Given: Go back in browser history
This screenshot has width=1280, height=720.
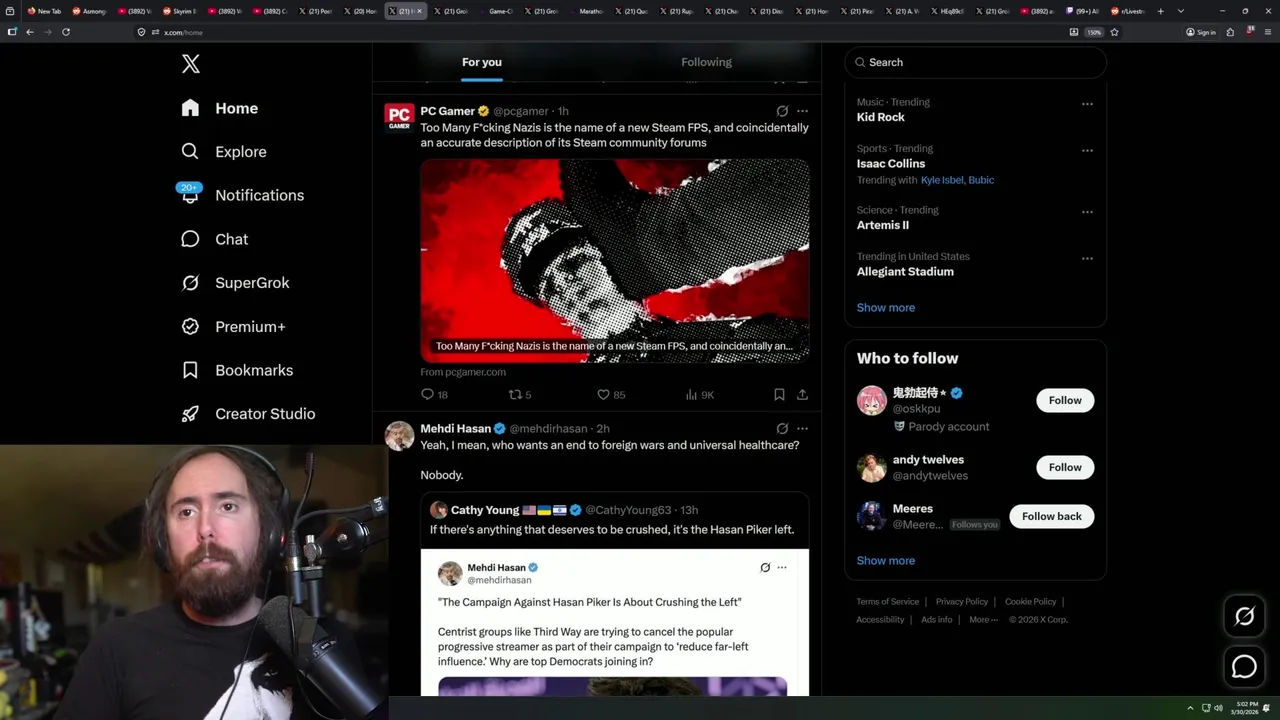Looking at the screenshot, I should (30, 32).
